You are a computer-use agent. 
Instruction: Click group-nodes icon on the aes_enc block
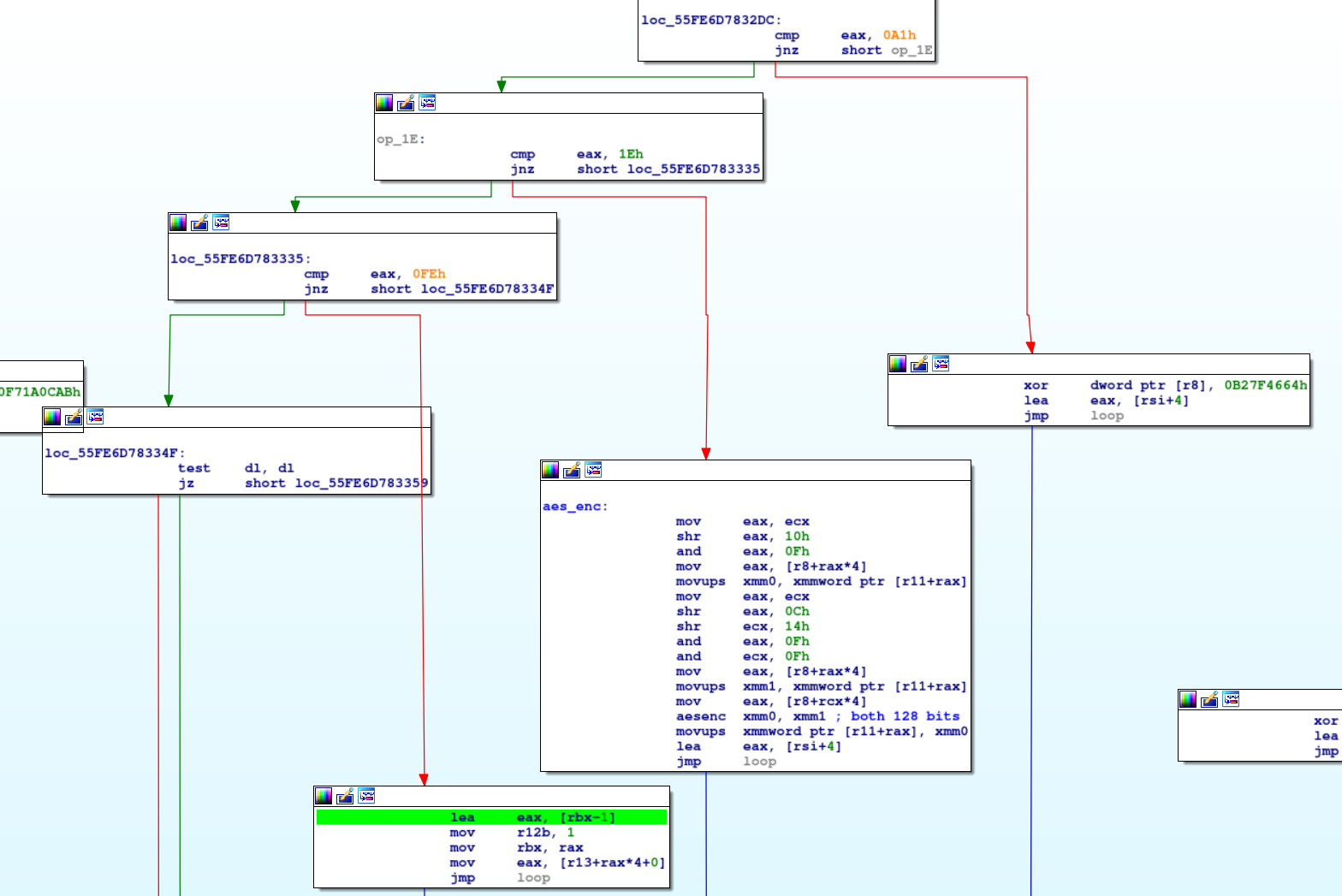click(593, 470)
